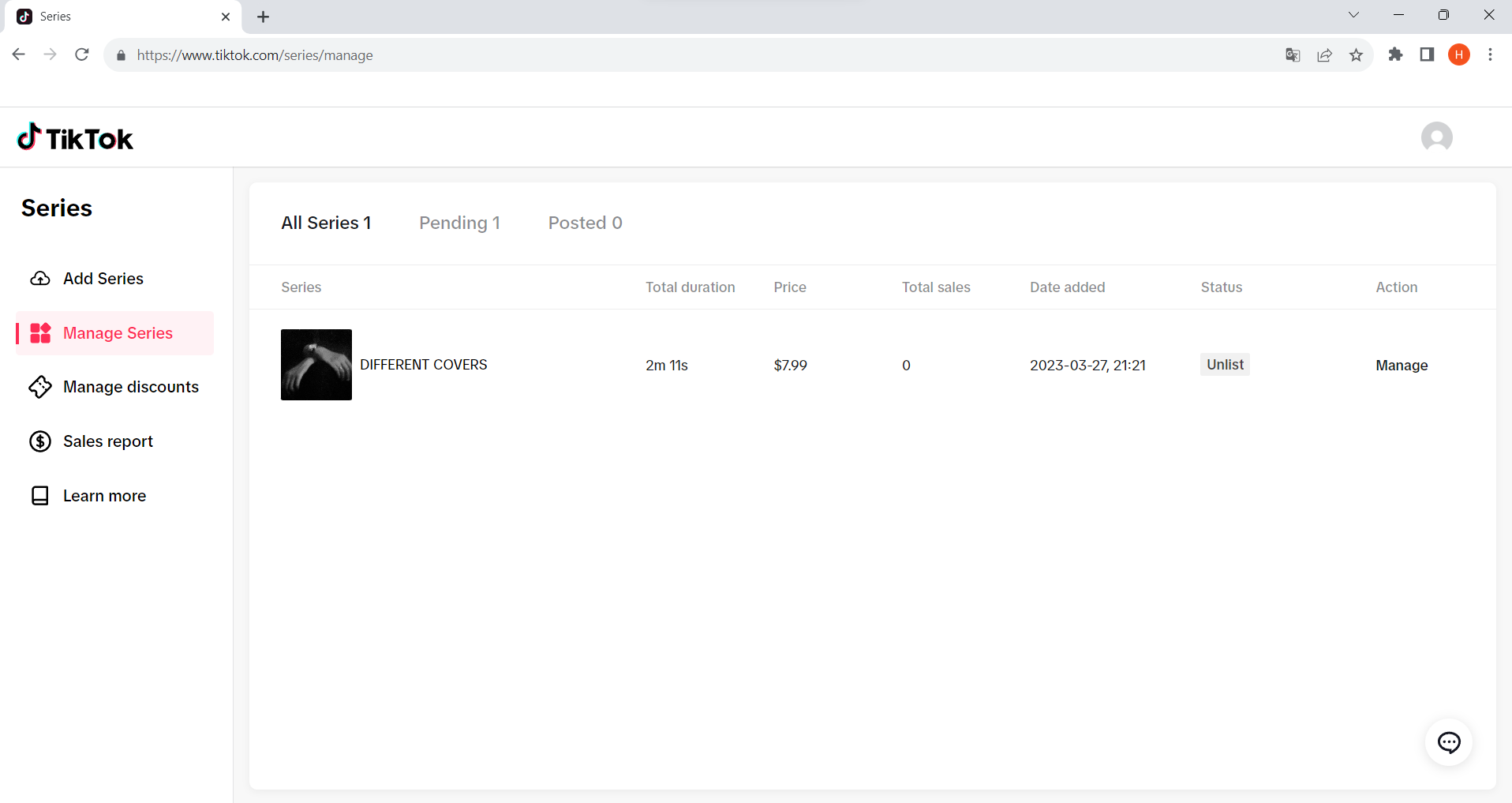Click the Price column header
The height and width of the screenshot is (803, 1512).
(x=790, y=287)
